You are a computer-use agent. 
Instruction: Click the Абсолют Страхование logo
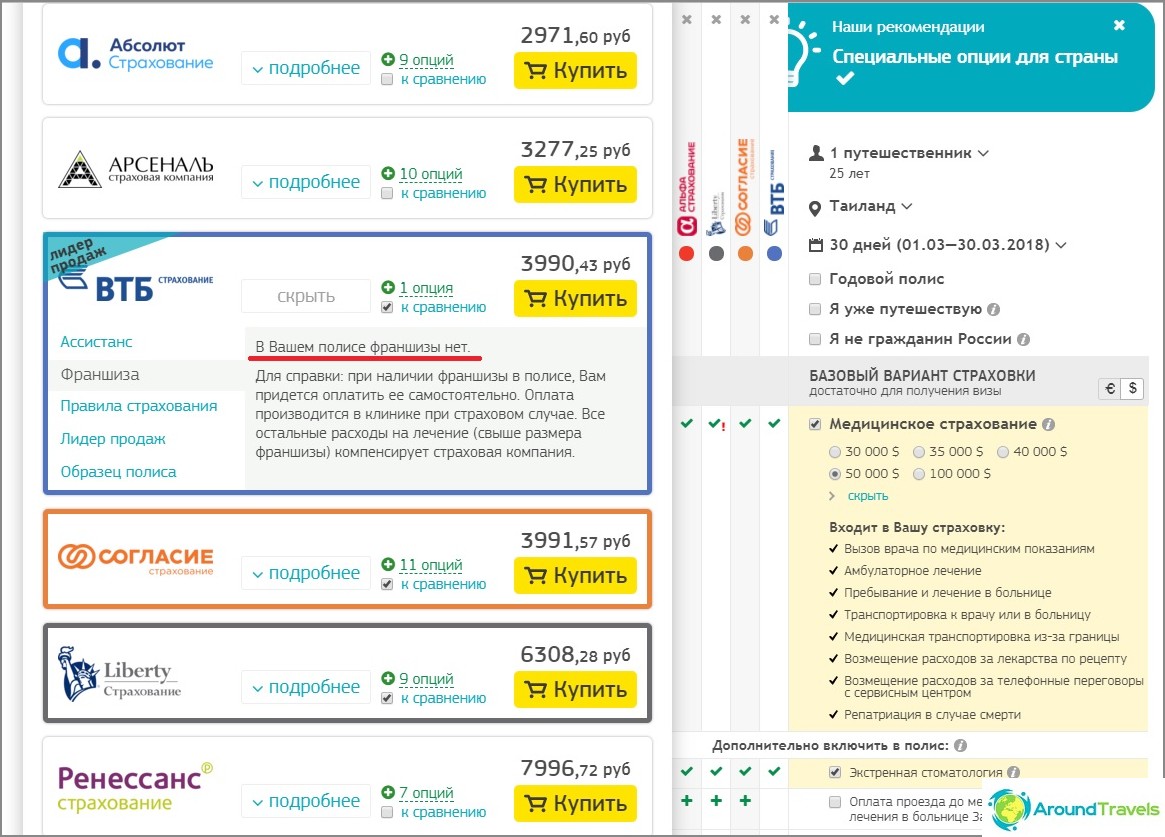point(135,54)
